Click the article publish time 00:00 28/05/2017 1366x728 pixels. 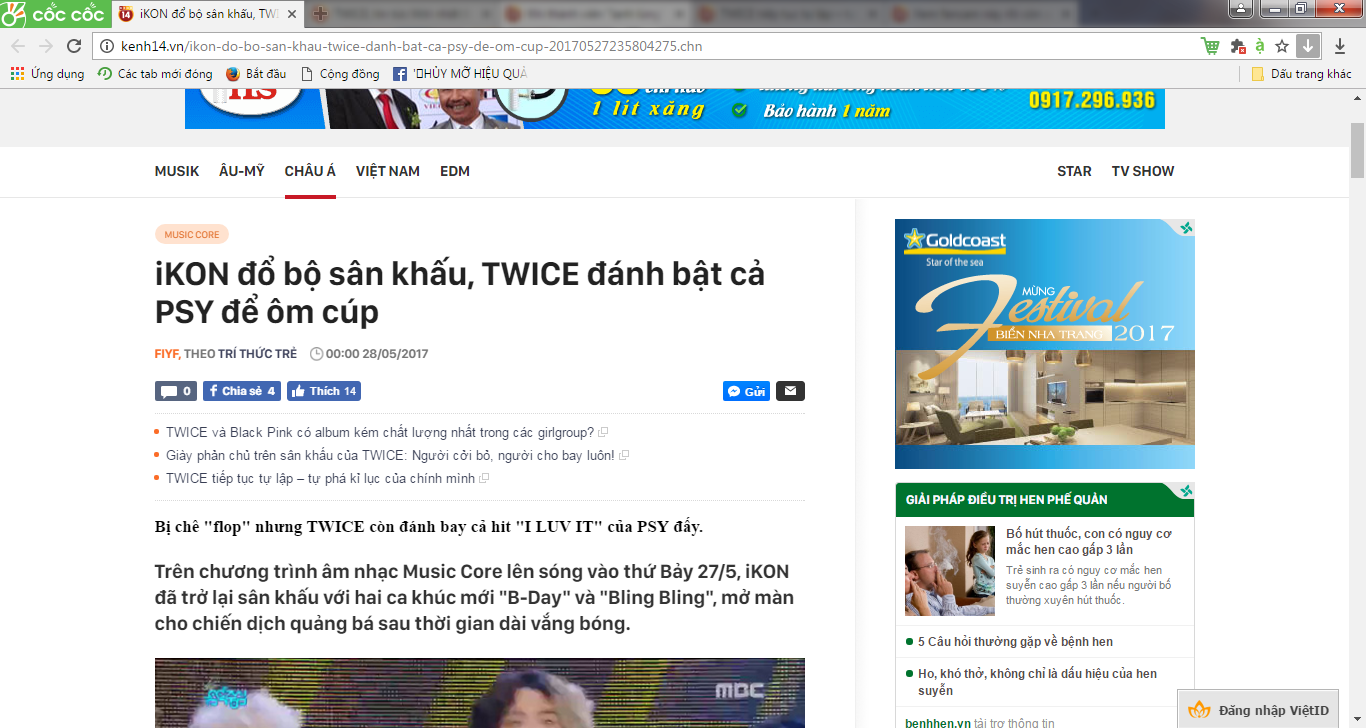click(x=377, y=354)
